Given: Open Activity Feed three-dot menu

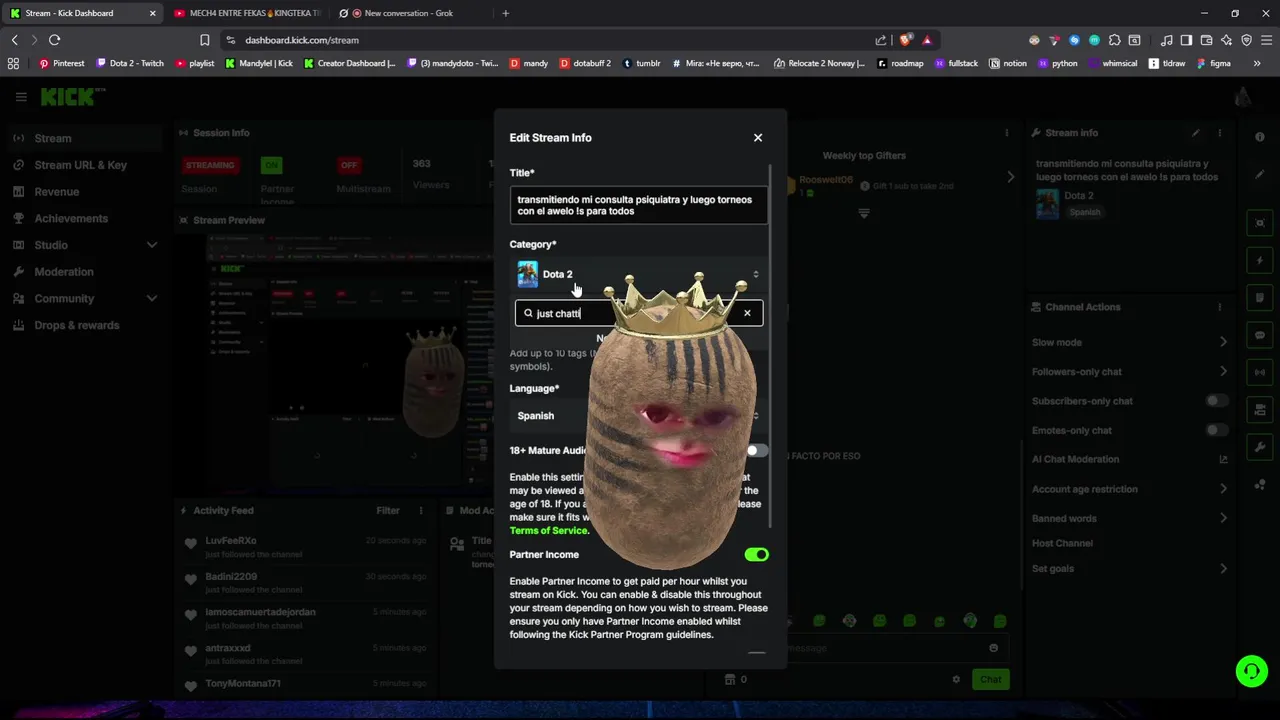Looking at the screenshot, I should 421,510.
